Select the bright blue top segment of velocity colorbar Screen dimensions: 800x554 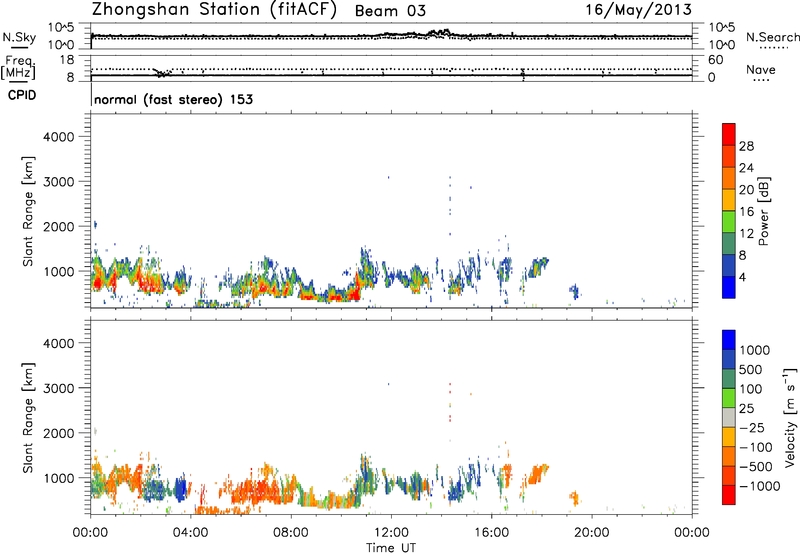pos(729,340)
